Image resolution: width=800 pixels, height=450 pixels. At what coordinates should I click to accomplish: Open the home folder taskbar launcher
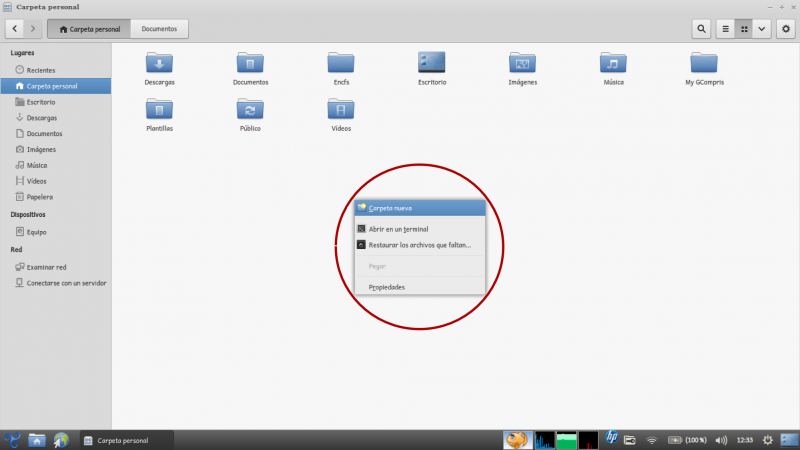(36, 440)
